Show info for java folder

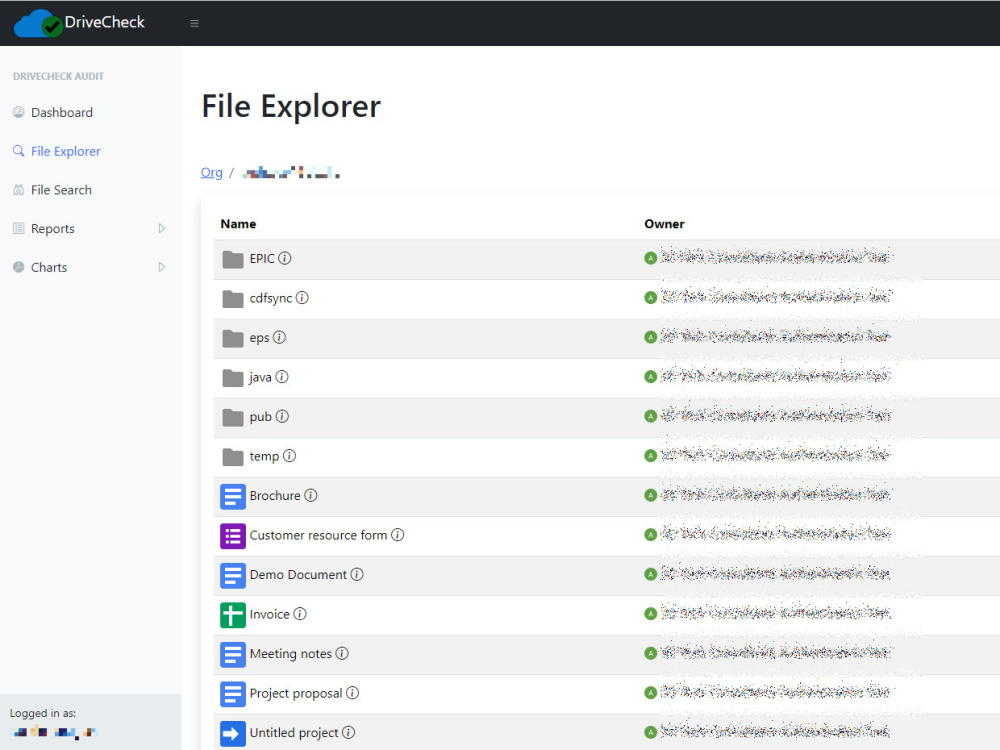tap(282, 377)
